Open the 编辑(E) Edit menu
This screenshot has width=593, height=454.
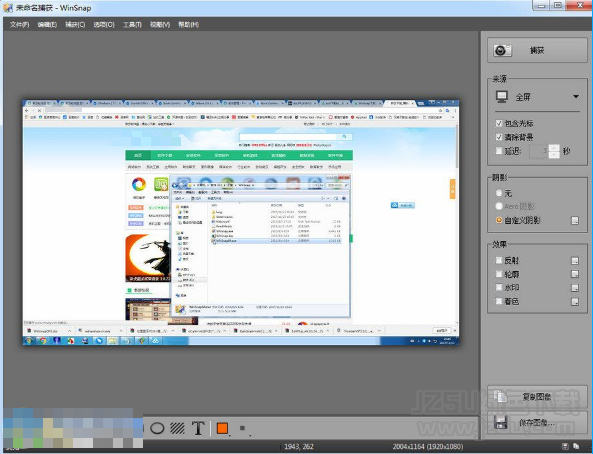click(x=47, y=24)
